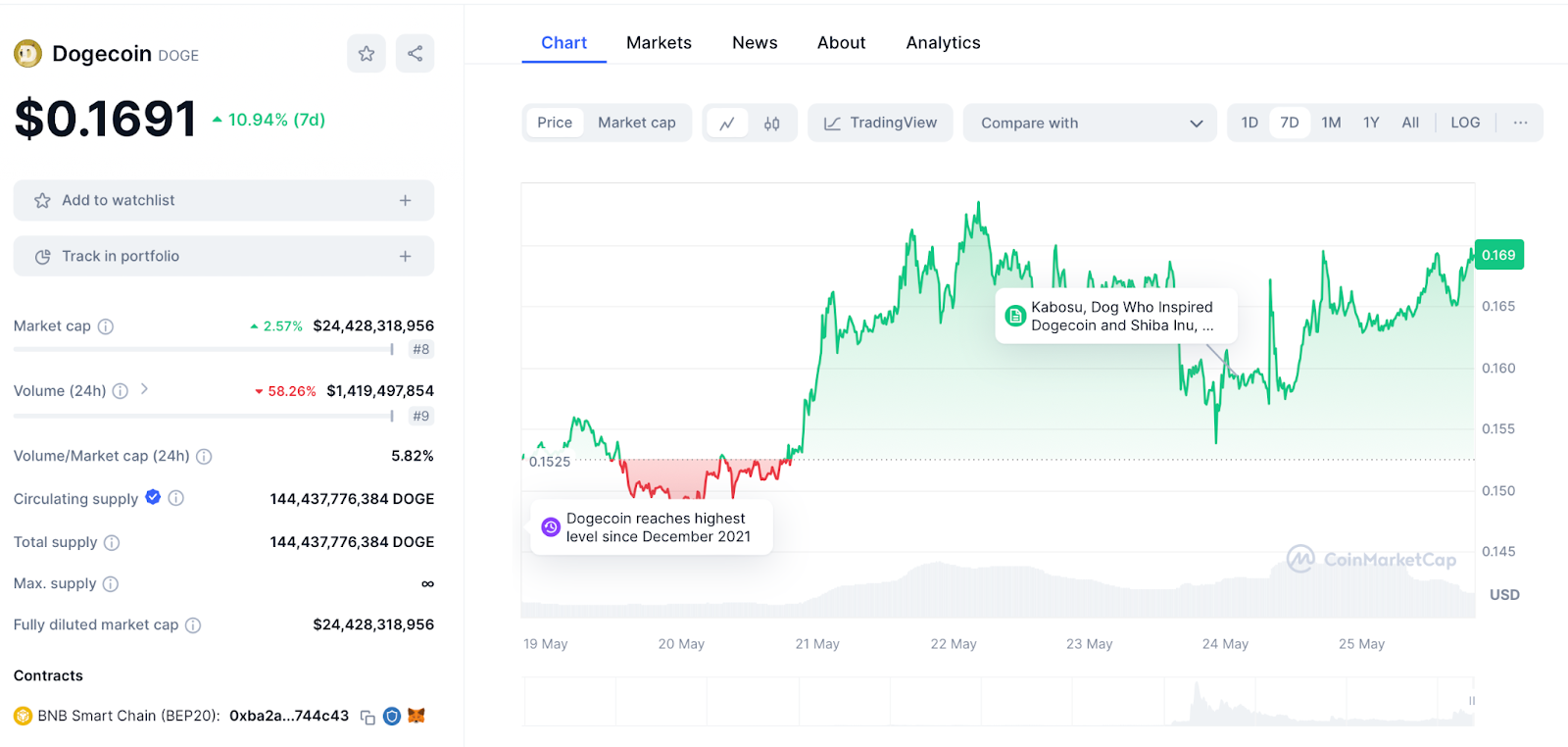The height and width of the screenshot is (747, 1568).
Task: Click the $24,428,318,956 market cap value
Action: pos(373,326)
